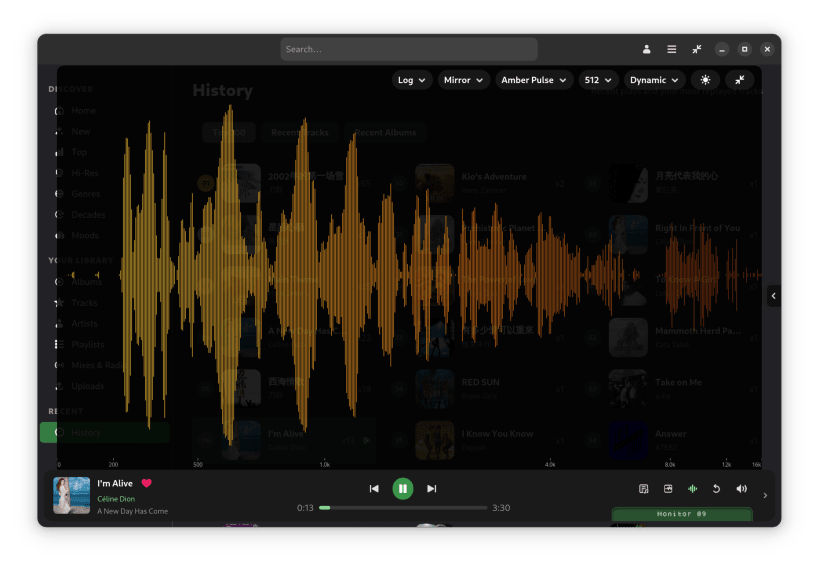Image resolution: width=819 pixels, height=568 pixels.
Task: Open the A New Day Has Come album link
Action: pyautogui.click(x=133, y=512)
